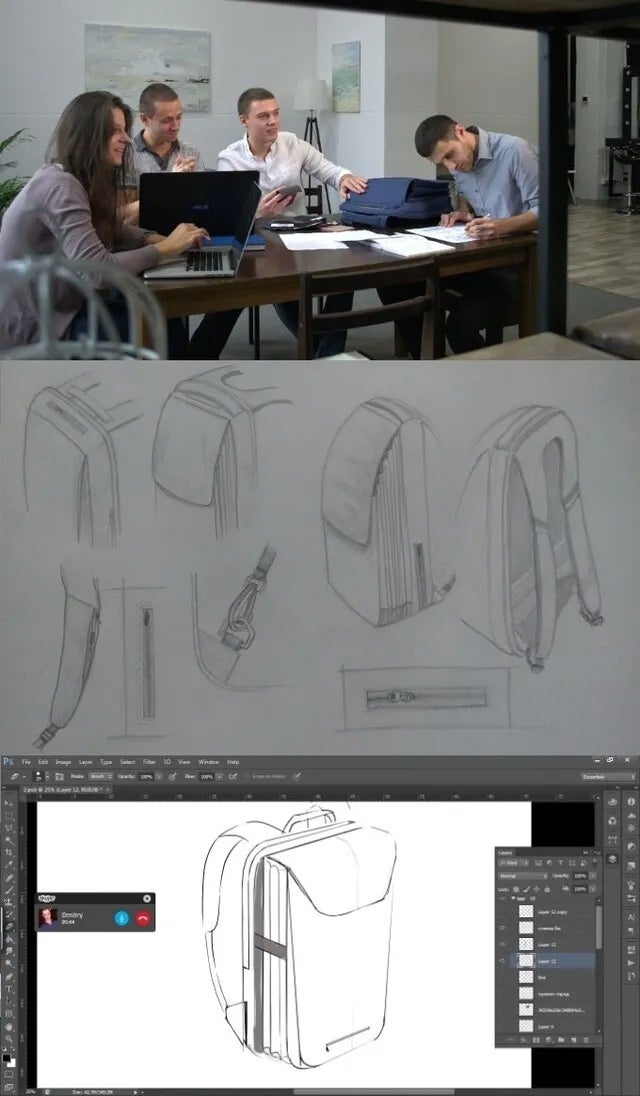The image size is (640, 1096).
Task: Toggle visibility of Layer 12 copy
Action: point(502,911)
